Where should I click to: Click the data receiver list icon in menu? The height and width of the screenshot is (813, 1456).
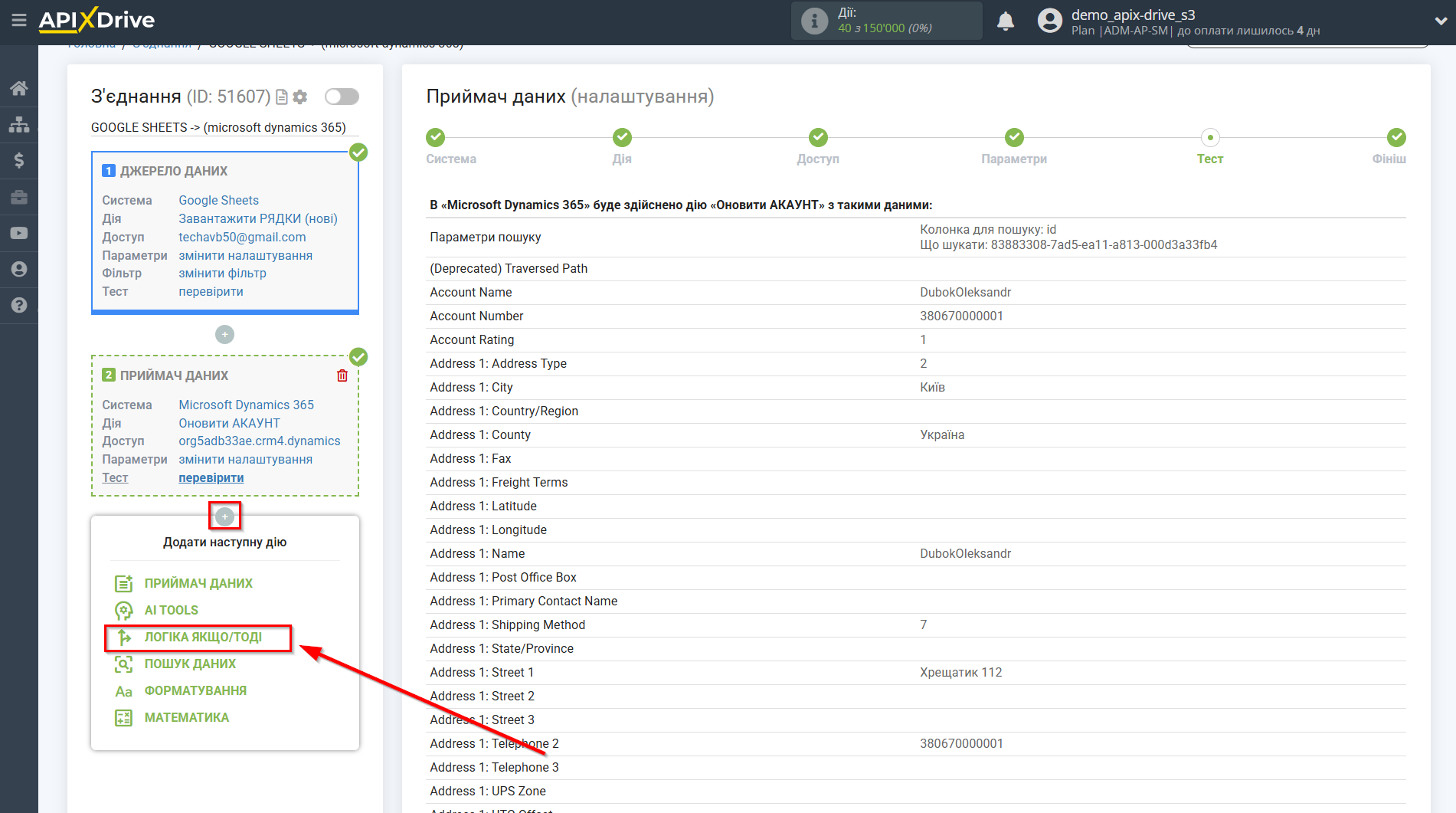[123, 584]
